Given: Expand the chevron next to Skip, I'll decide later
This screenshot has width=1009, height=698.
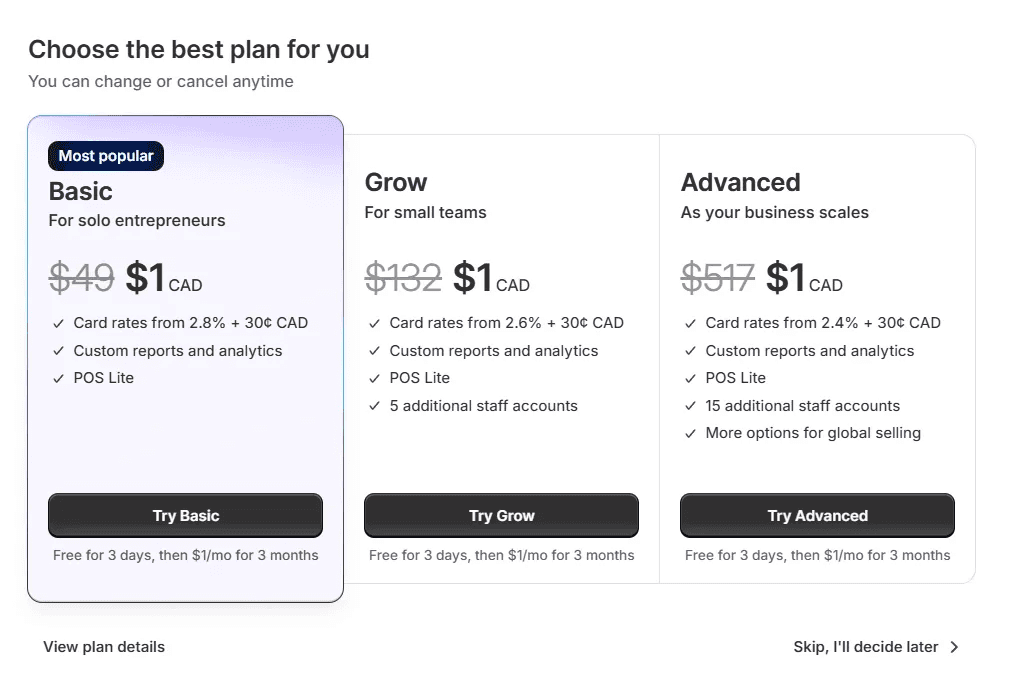Looking at the screenshot, I should (x=954, y=647).
